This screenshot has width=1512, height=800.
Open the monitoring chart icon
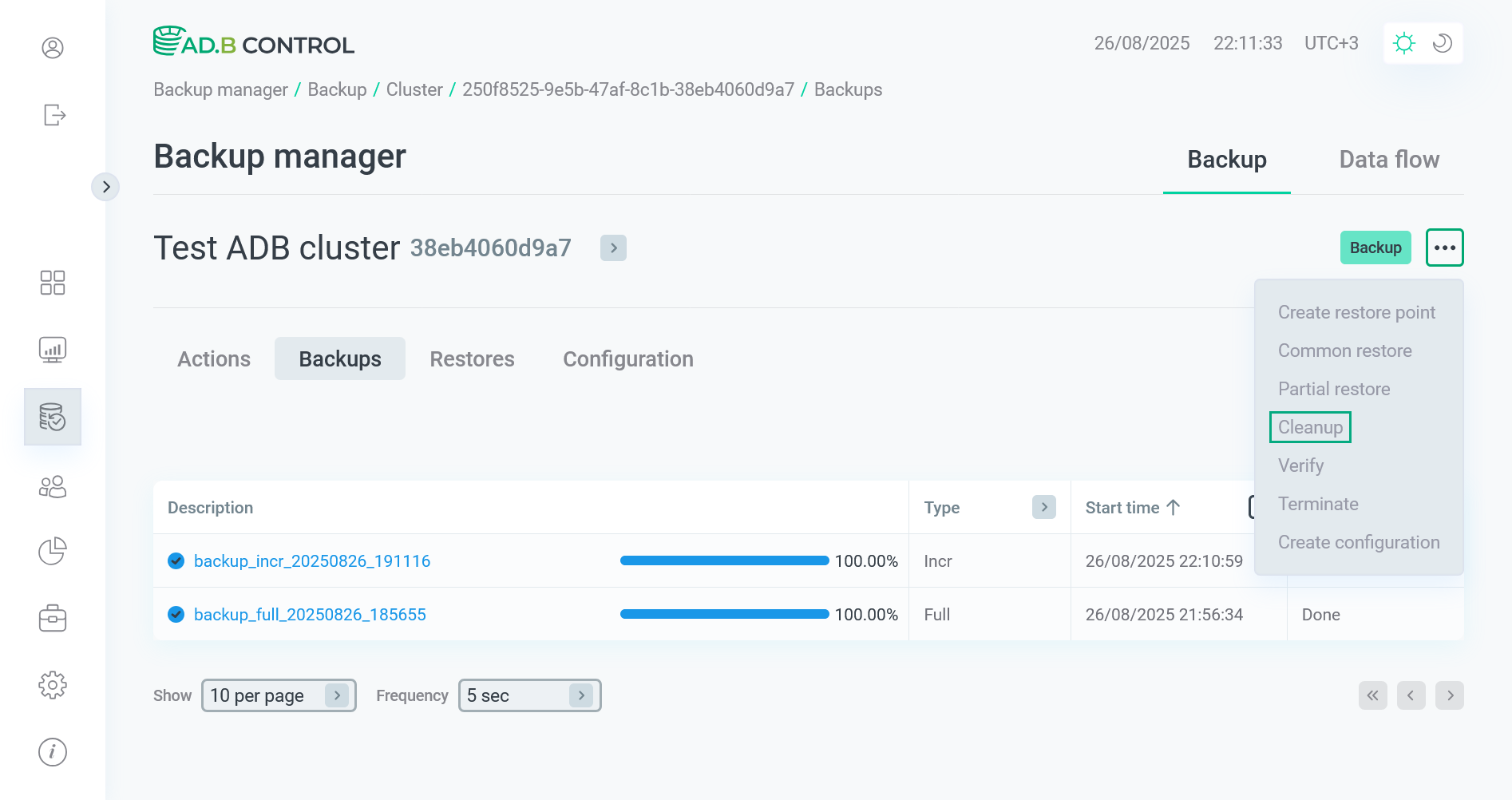(x=53, y=350)
